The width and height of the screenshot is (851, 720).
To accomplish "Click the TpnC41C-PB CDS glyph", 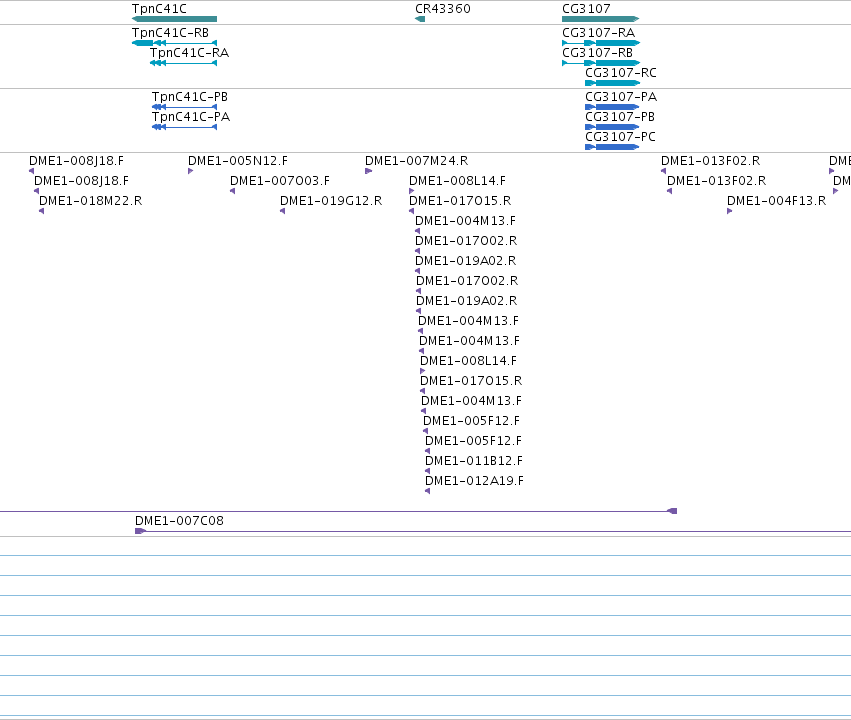I will click(185, 107).
